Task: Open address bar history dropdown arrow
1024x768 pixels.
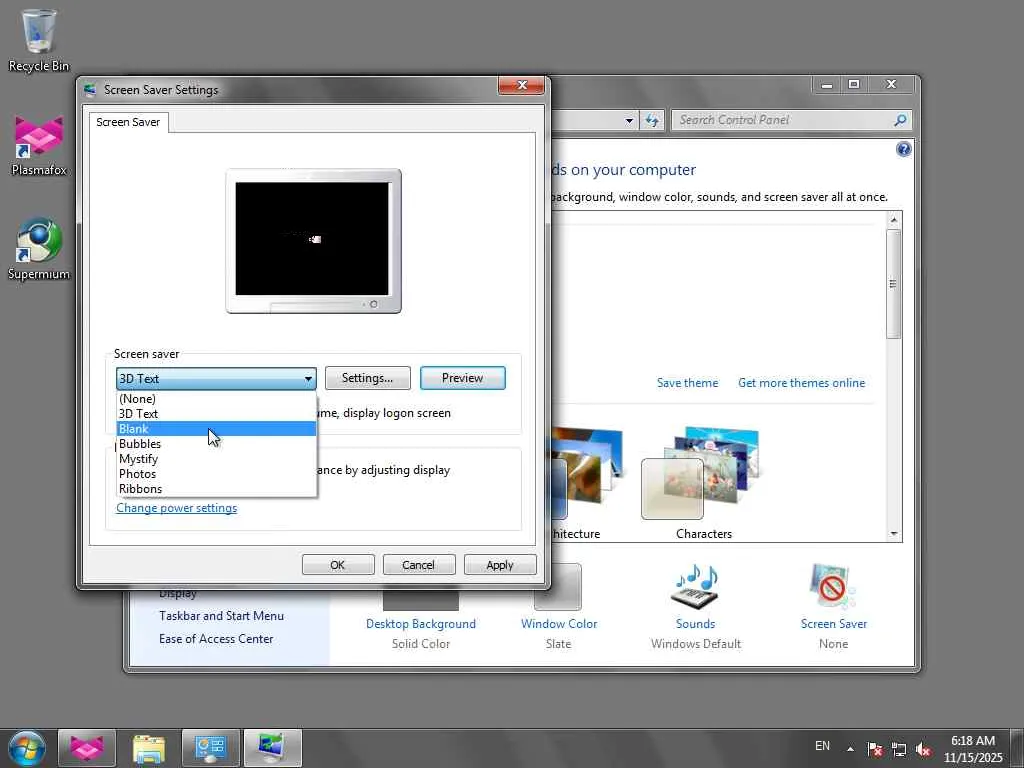Action: click(629, 120)
